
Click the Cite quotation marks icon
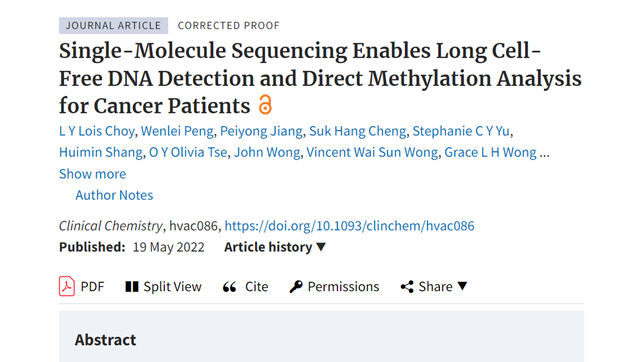(x=230, y=287)
